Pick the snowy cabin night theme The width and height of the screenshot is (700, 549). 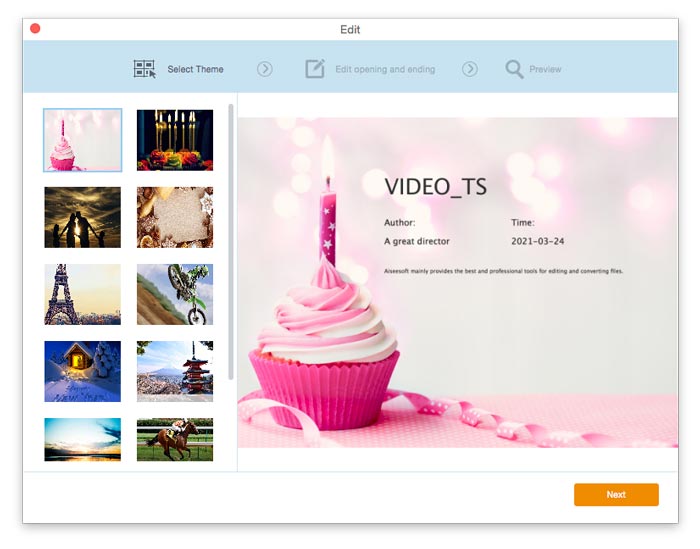pos(83,371)
